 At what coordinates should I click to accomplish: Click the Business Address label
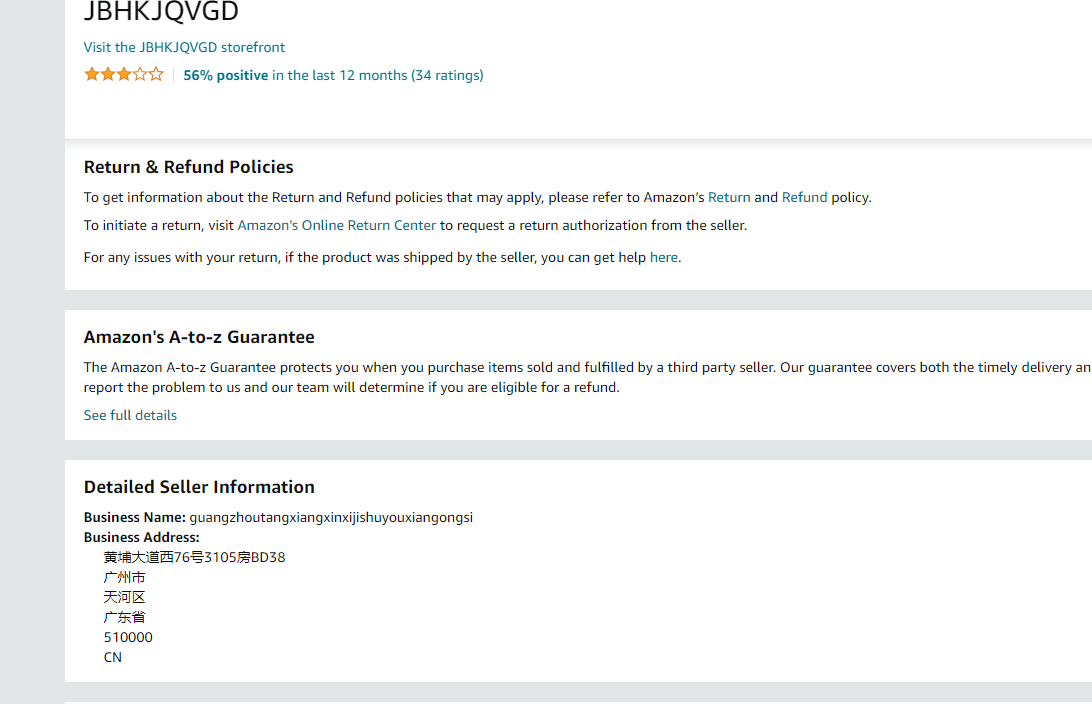coord(141,537)
